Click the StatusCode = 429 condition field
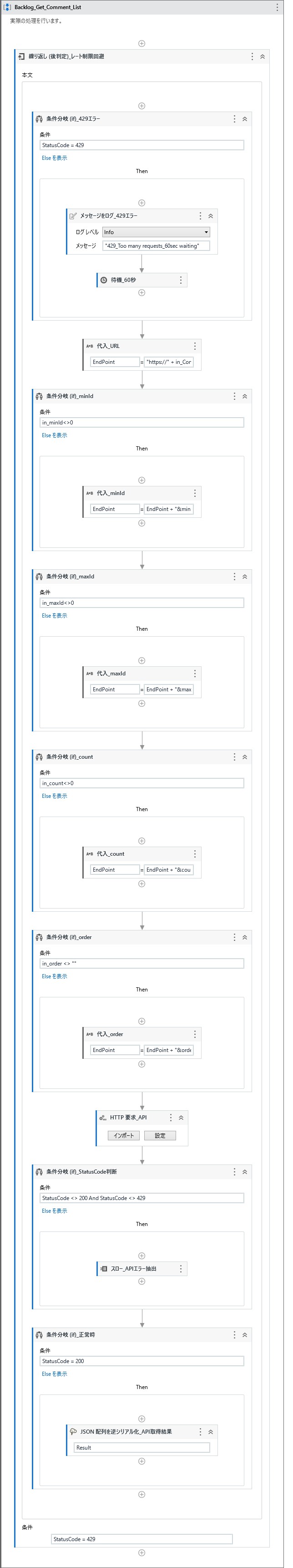The height and width of the screenshot is (1568, 293). coord(139,144)
